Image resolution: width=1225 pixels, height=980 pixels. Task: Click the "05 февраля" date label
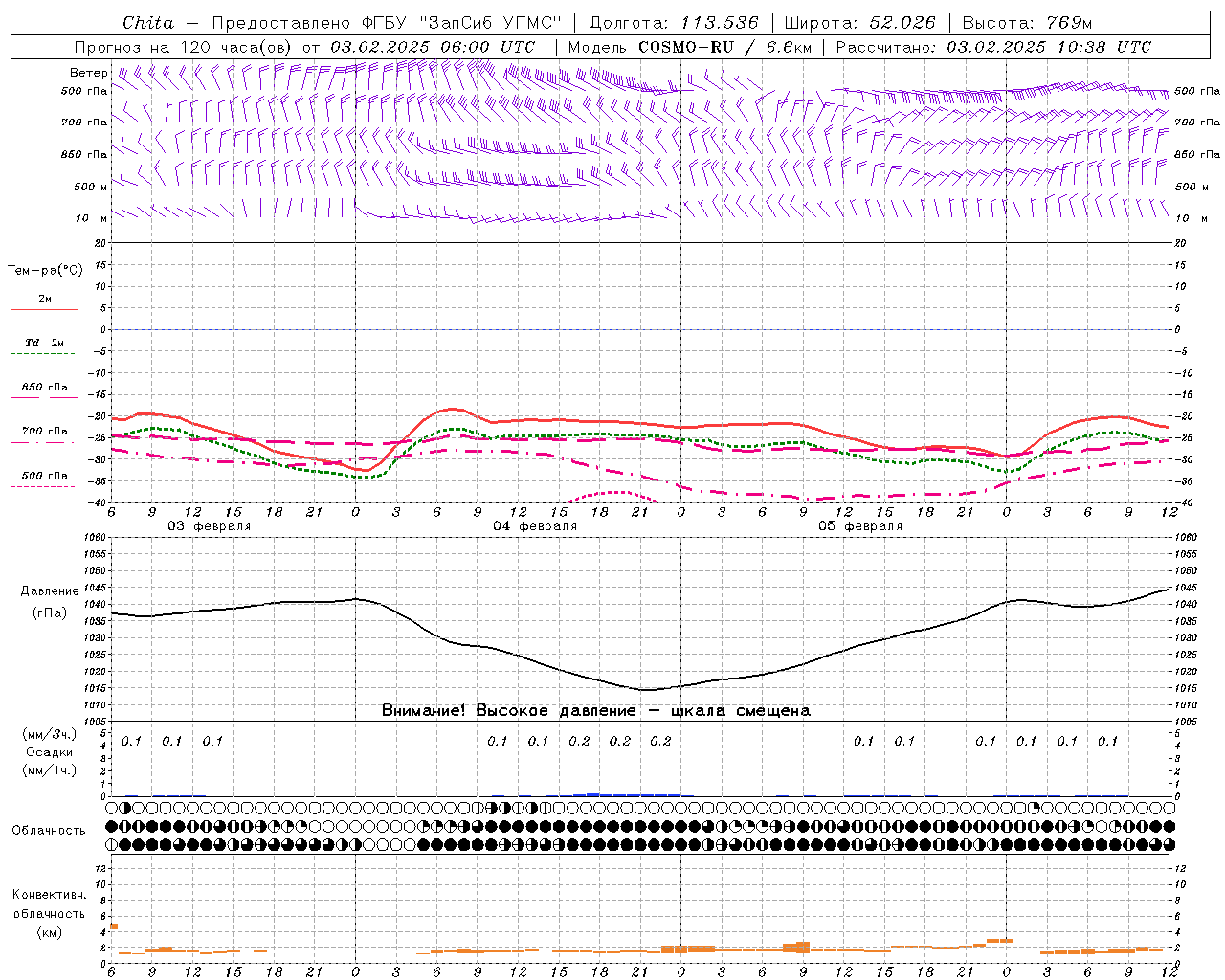click(860, 526)
